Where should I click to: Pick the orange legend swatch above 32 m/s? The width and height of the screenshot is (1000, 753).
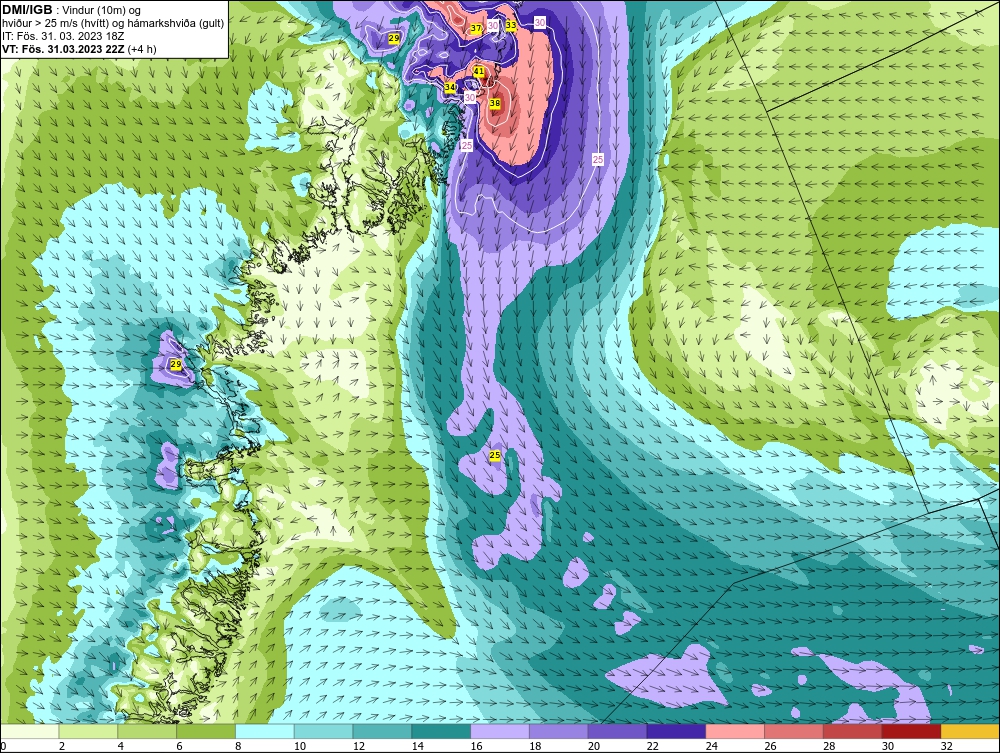coord(970,731)
